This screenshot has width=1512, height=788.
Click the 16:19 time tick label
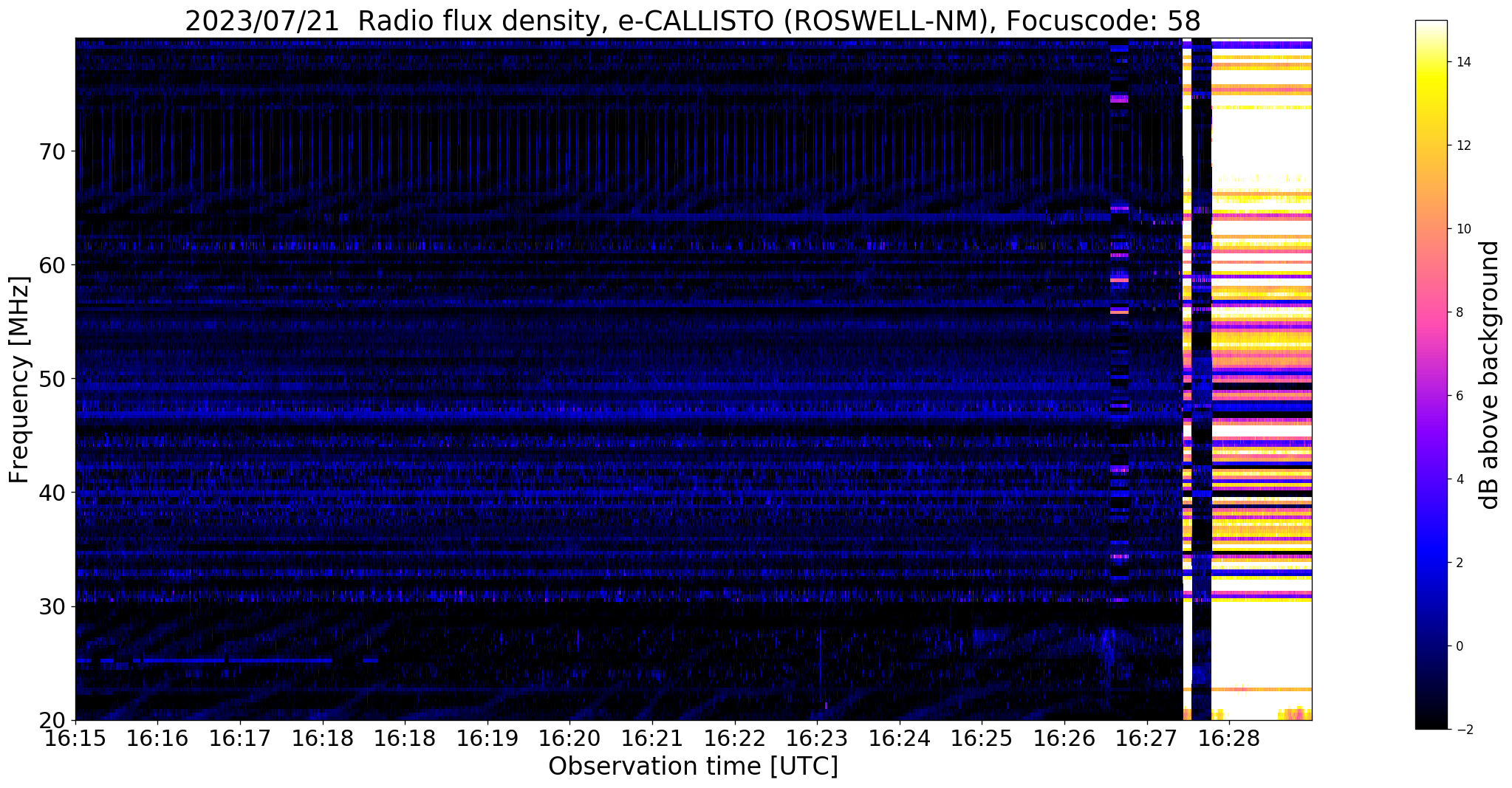(x=488, y=739)
